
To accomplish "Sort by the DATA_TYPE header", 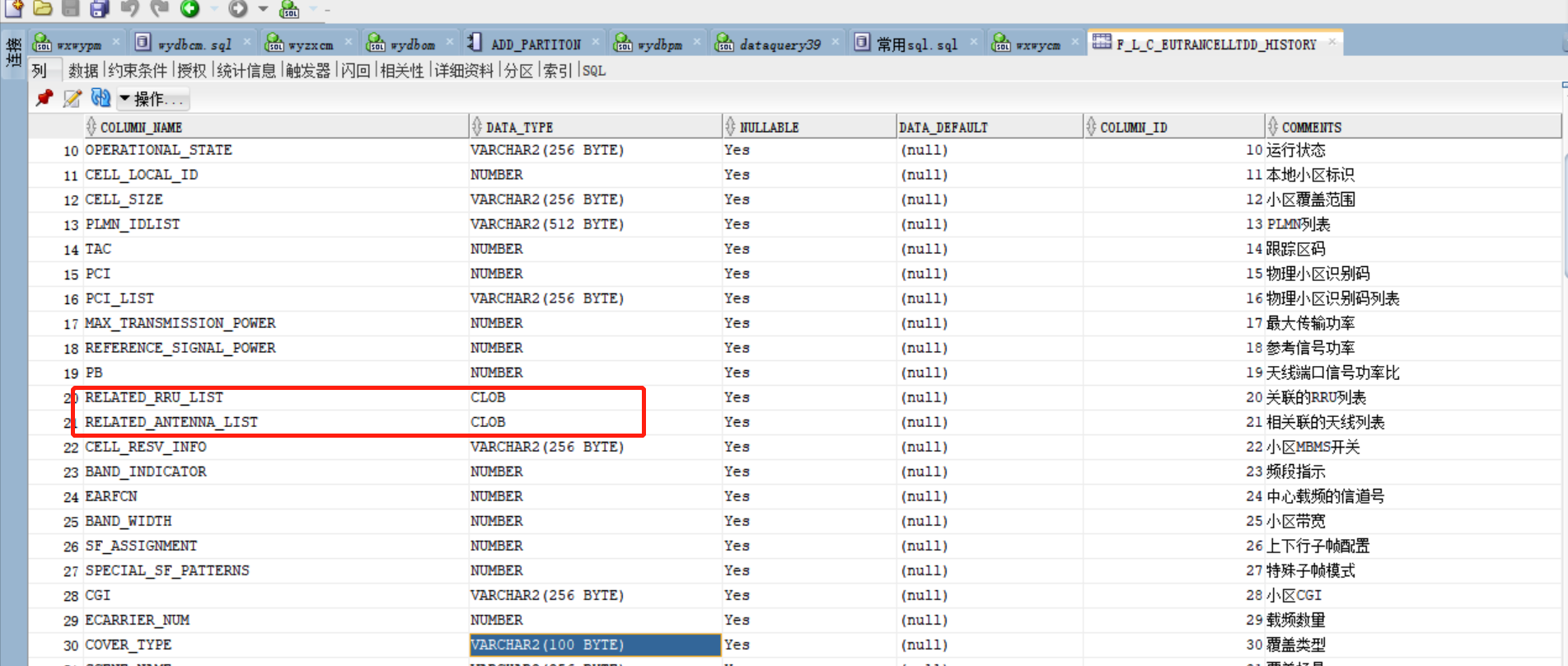I will pos(595,127).
